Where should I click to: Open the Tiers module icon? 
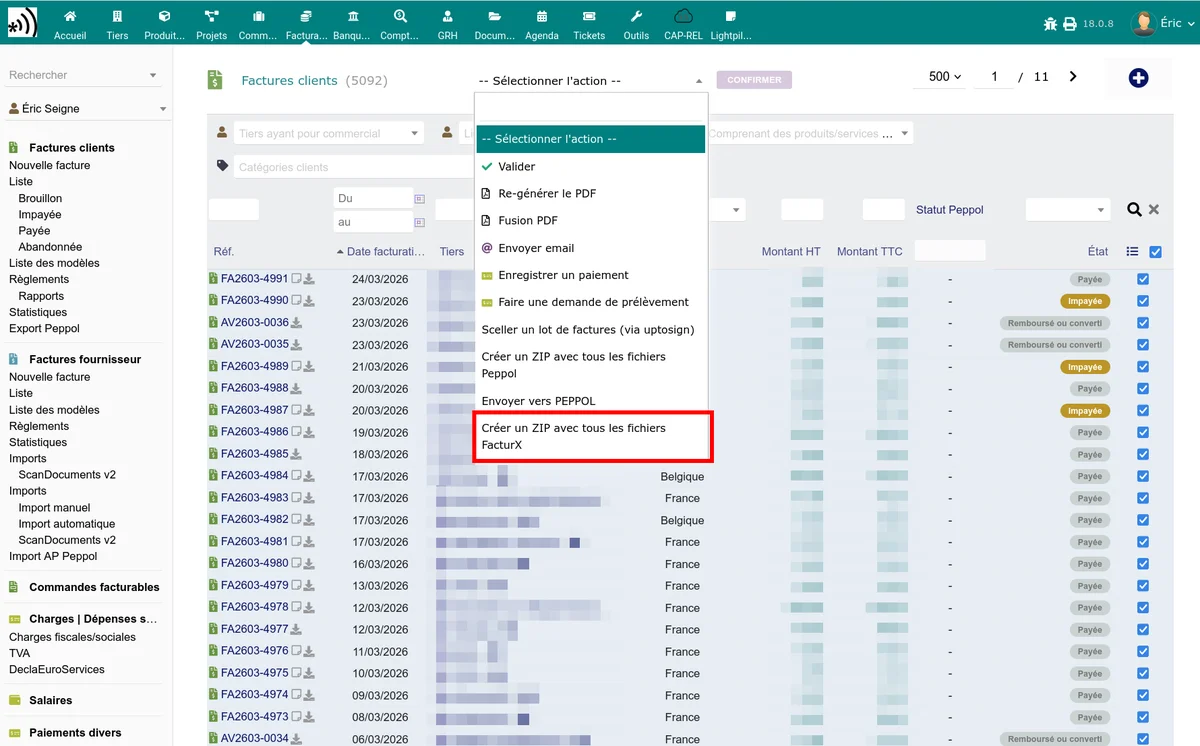click(117, 17)
